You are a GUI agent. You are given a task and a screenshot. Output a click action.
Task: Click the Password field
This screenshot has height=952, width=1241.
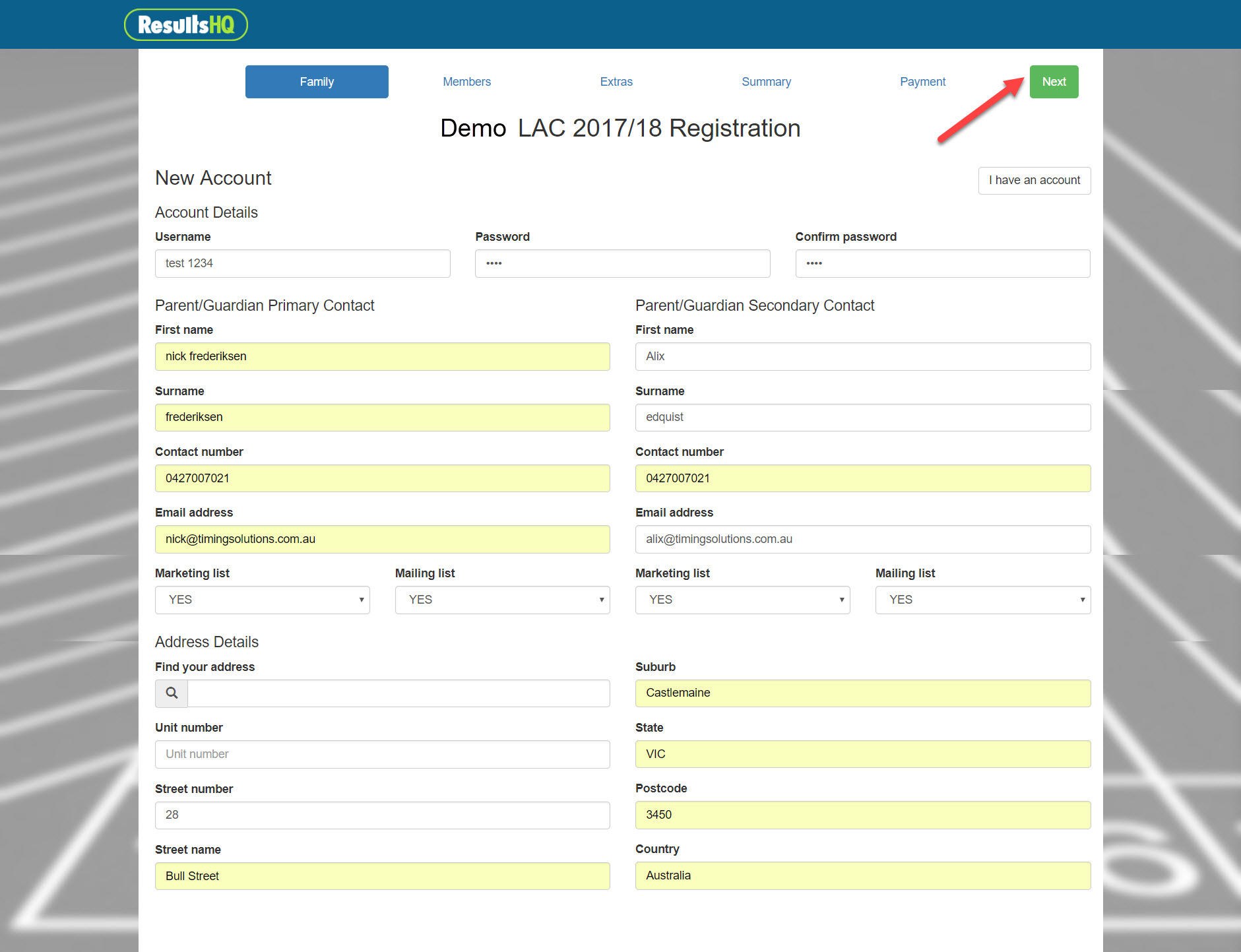622,264
